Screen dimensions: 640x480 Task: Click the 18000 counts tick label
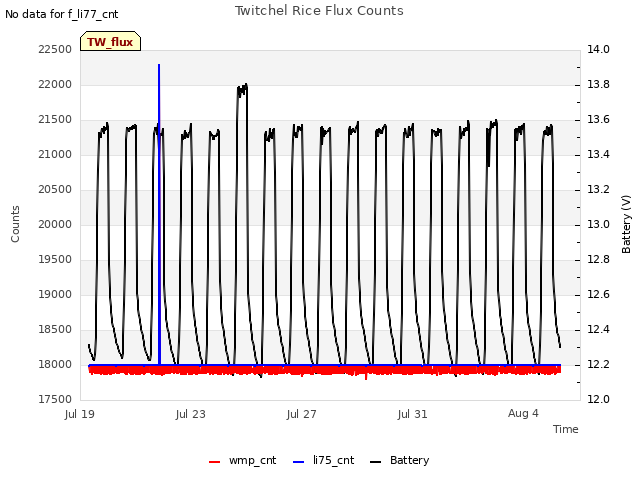tap(55, 364)
